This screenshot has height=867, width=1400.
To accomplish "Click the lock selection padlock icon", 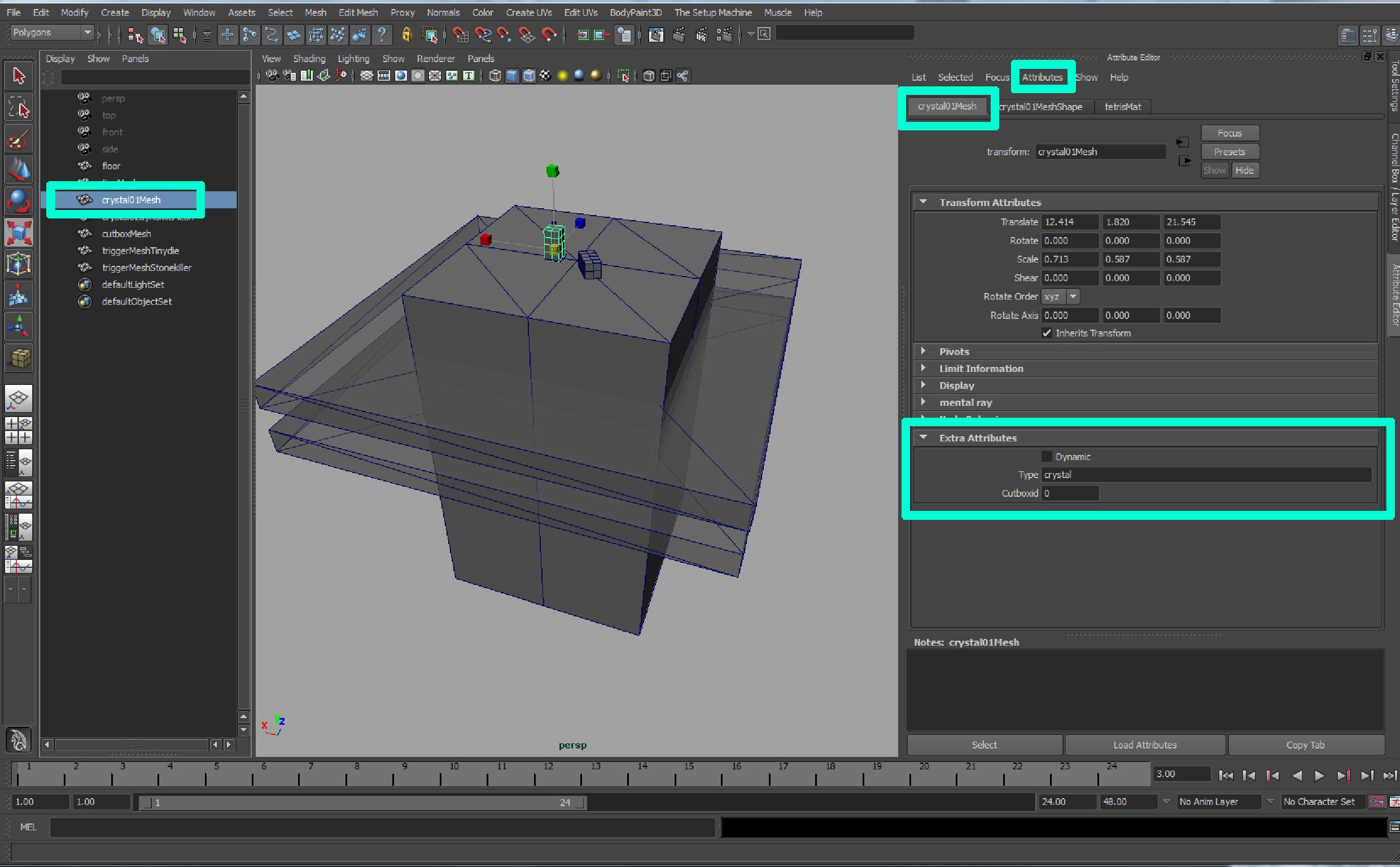I will [406, 36].
